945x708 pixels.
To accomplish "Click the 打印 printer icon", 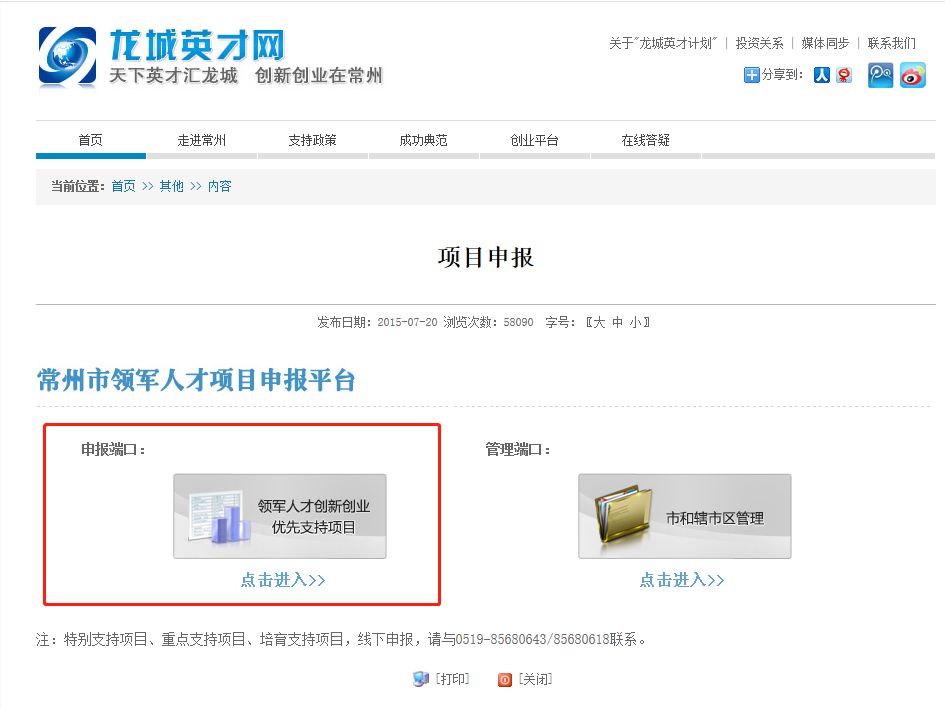I will [x=421, y=678].
